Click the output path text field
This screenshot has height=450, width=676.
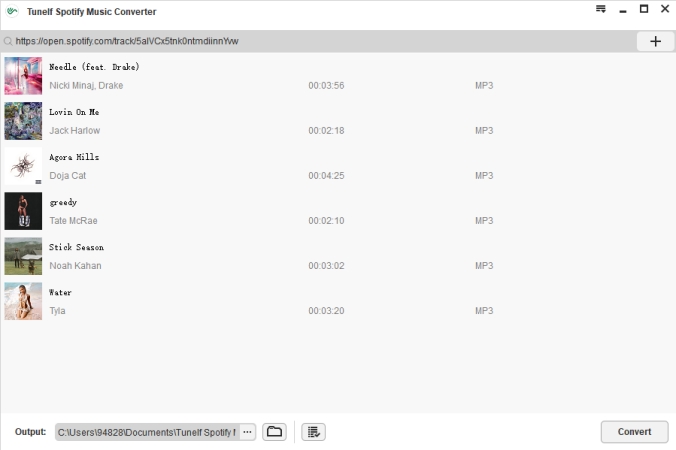[x=146, y=432]
